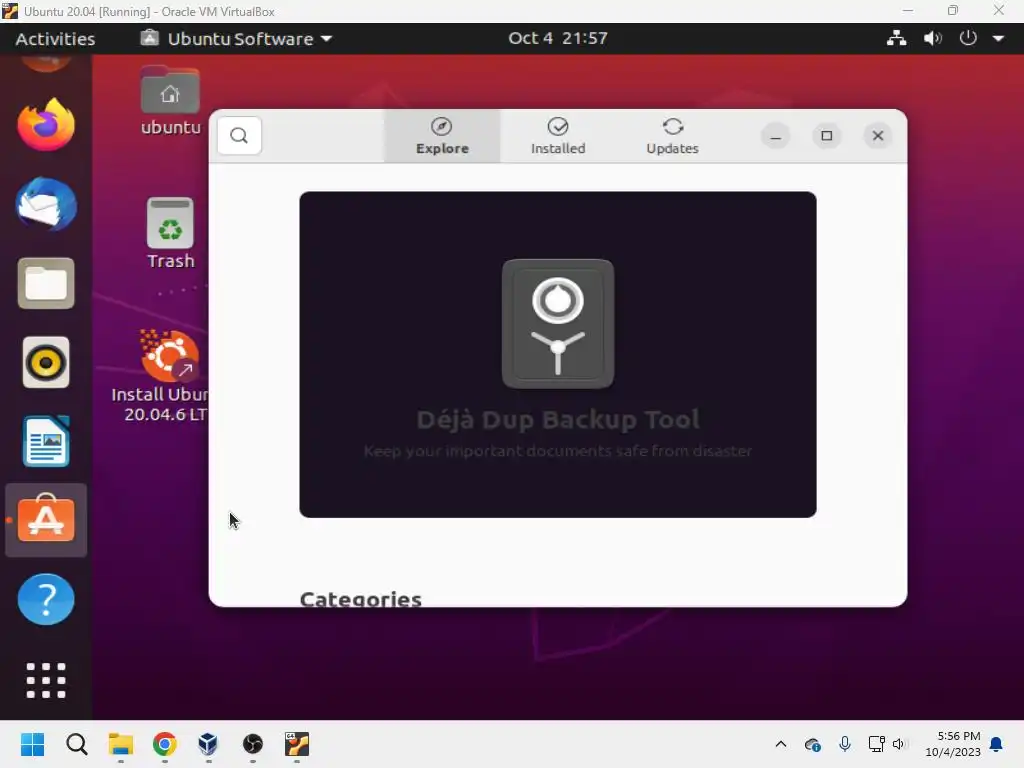
Task: Show hidden tray icons chevron
Action: tap(780, 744)
